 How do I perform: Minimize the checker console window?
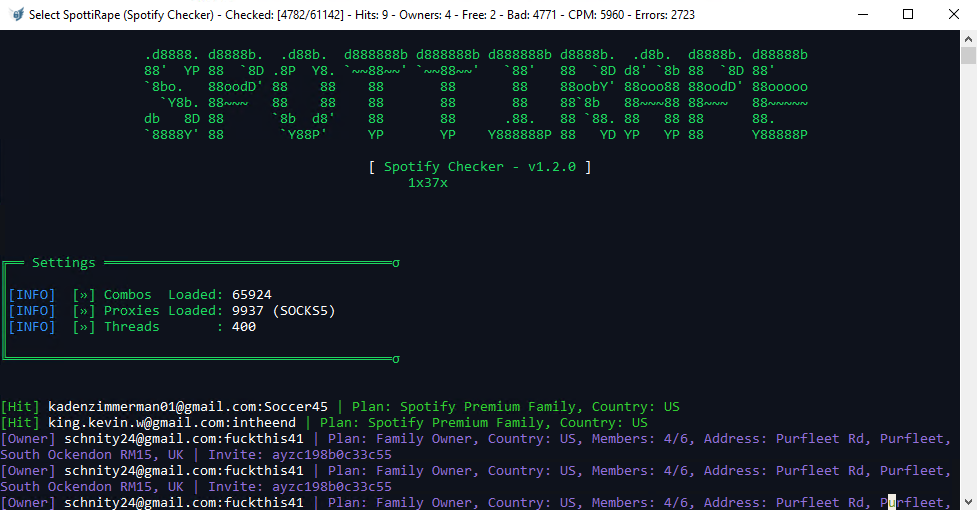point(861,15)
